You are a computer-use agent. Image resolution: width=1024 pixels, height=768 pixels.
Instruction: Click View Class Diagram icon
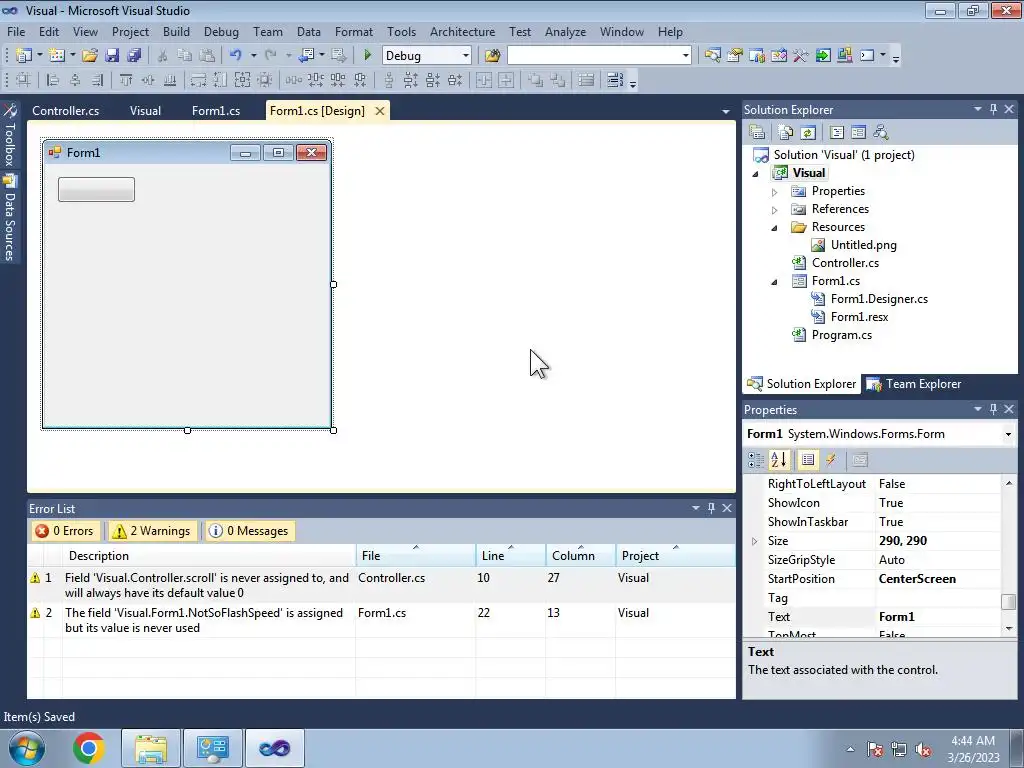coord(881,133)
